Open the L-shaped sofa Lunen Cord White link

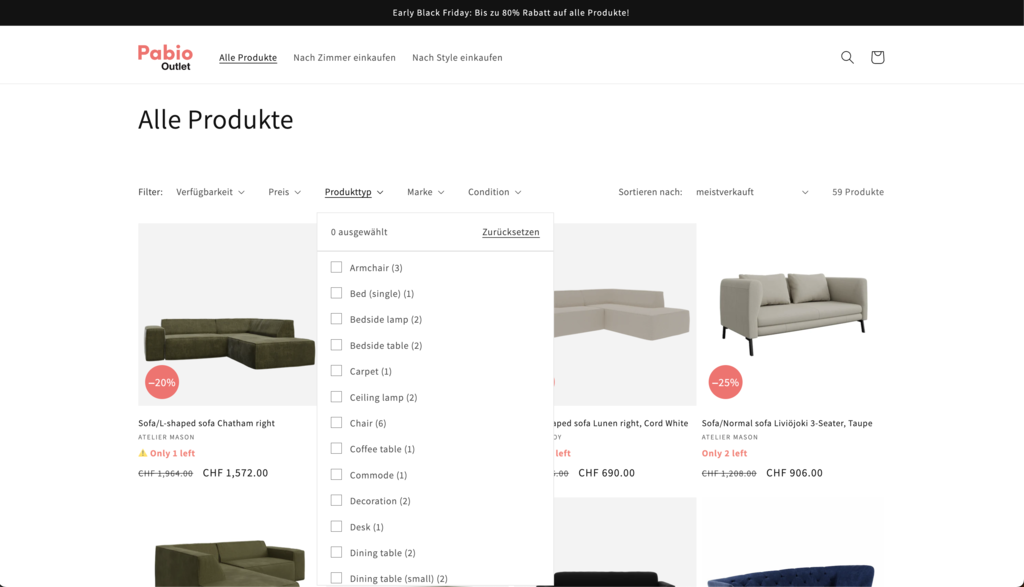(x=621, y=423)
